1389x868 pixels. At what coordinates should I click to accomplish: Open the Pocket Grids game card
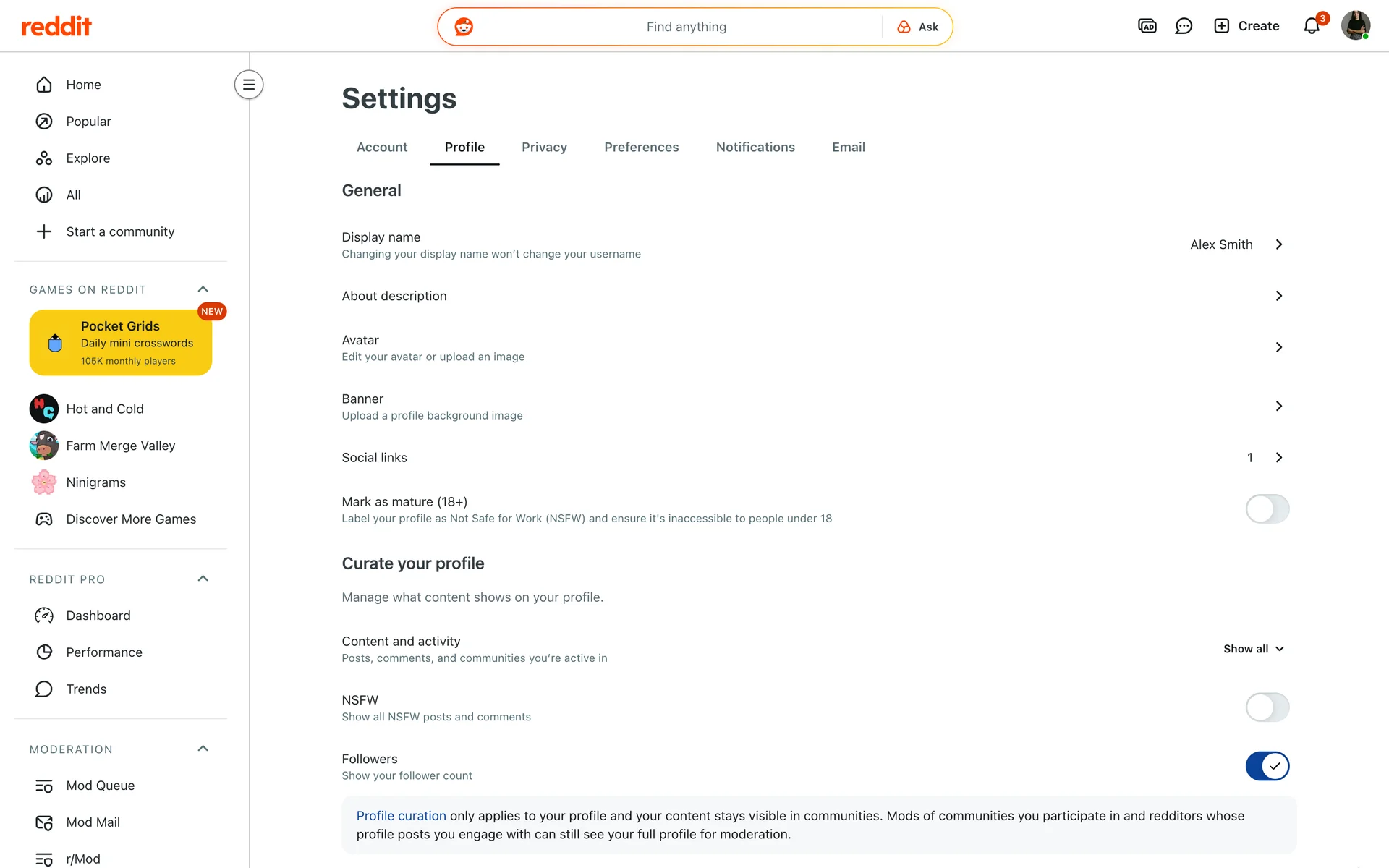121,343
